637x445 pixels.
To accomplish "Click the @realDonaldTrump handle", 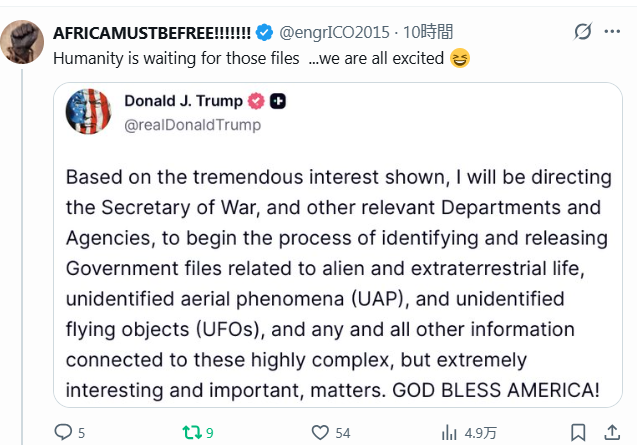I will point(192,125).
